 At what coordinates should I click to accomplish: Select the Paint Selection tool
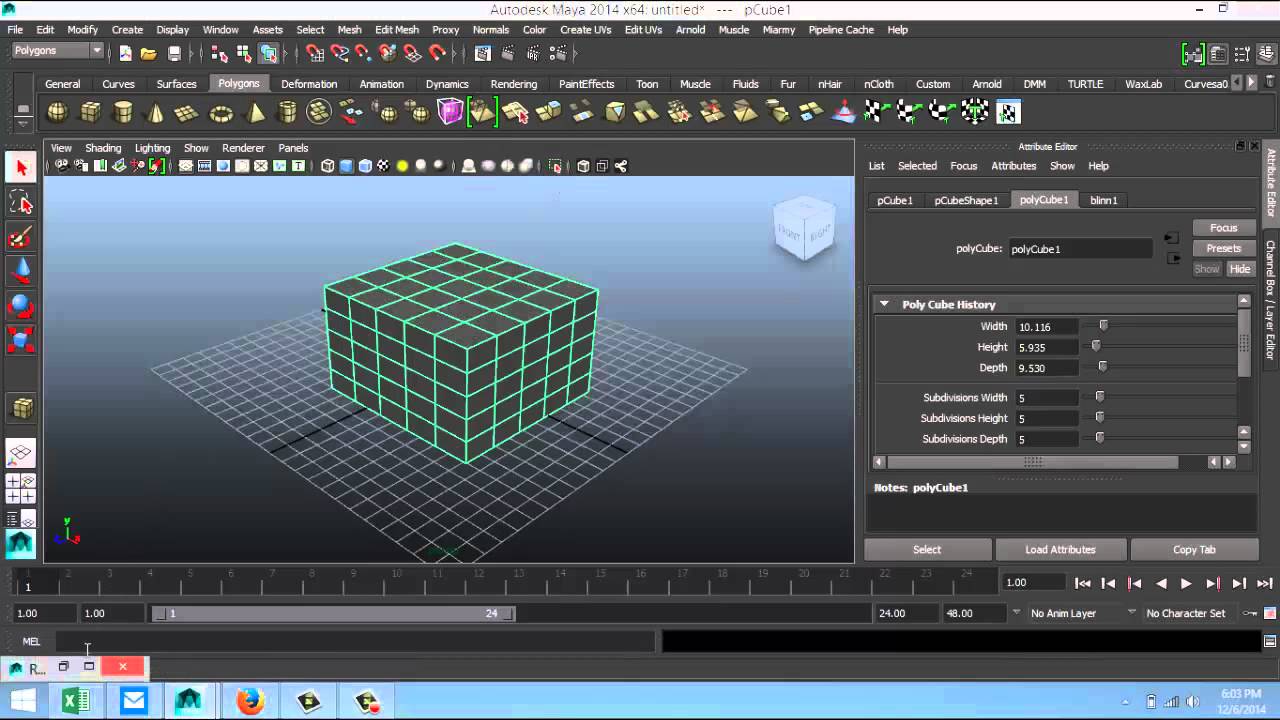point(21,238)
